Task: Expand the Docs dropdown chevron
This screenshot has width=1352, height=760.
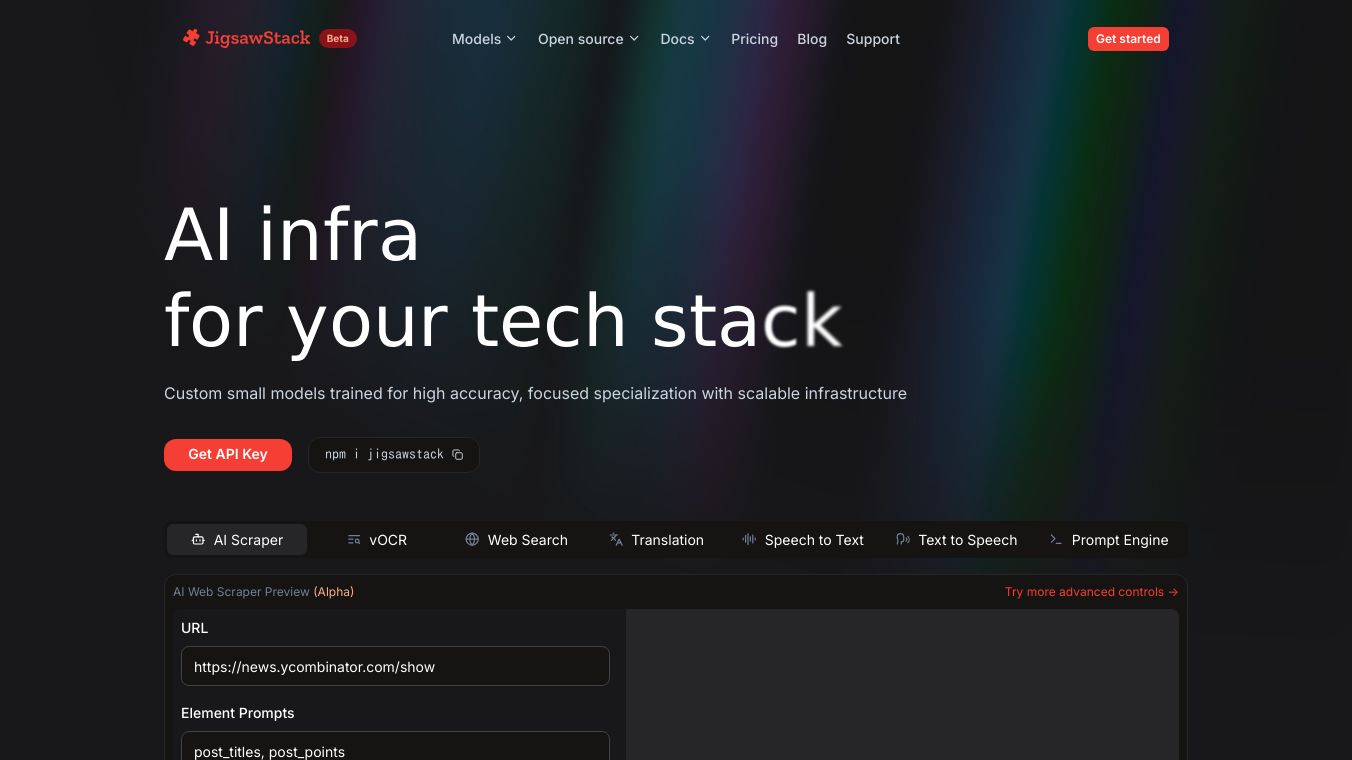Action: click(x=705, y=39)
